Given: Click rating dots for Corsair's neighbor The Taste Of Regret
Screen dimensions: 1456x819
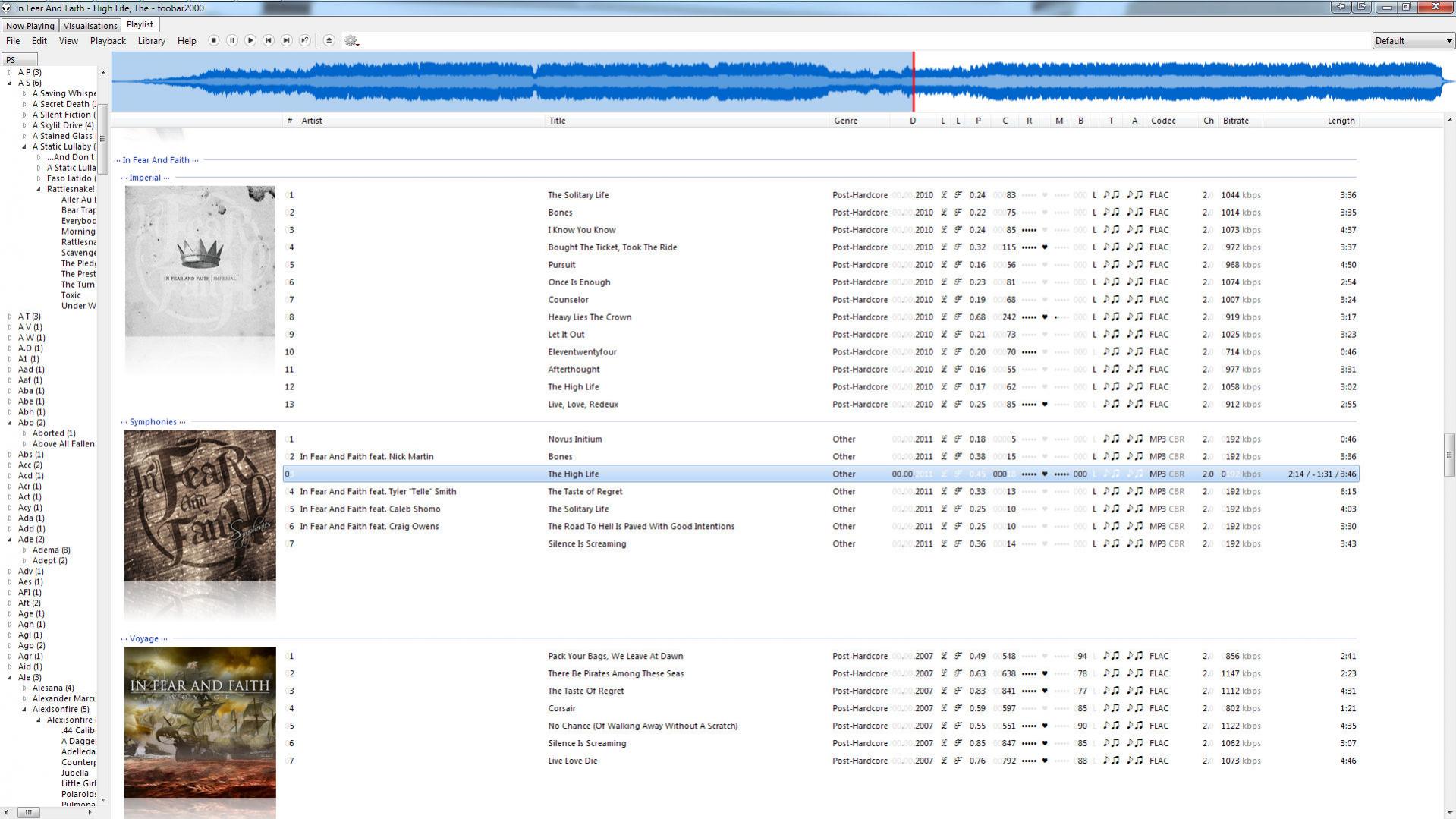Looking at the screenshot, I should 1029,691.
